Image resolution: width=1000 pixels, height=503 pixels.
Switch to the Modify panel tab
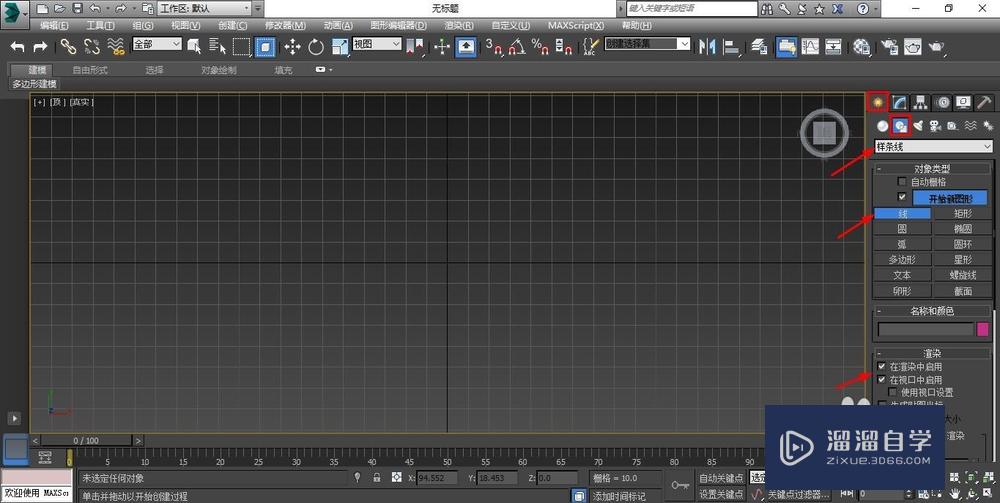tap(900, 102)
